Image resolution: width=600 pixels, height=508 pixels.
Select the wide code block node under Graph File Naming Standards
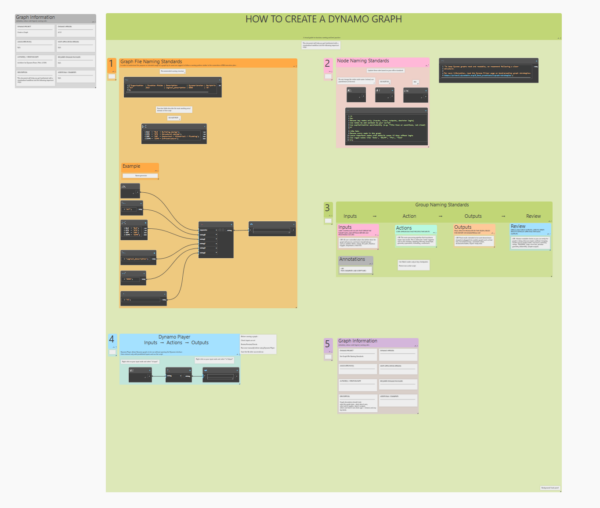tap(173, 87)
